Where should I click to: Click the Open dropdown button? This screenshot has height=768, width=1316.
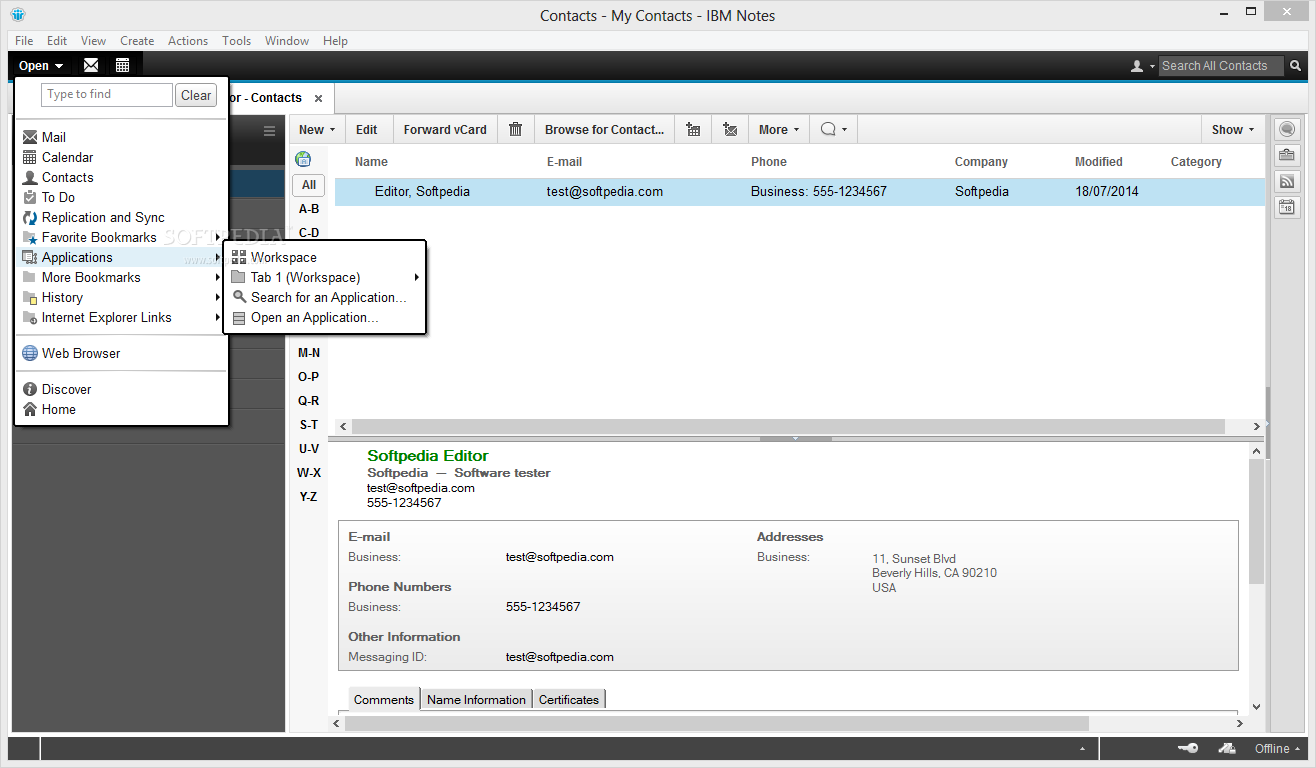click(41, 66)
